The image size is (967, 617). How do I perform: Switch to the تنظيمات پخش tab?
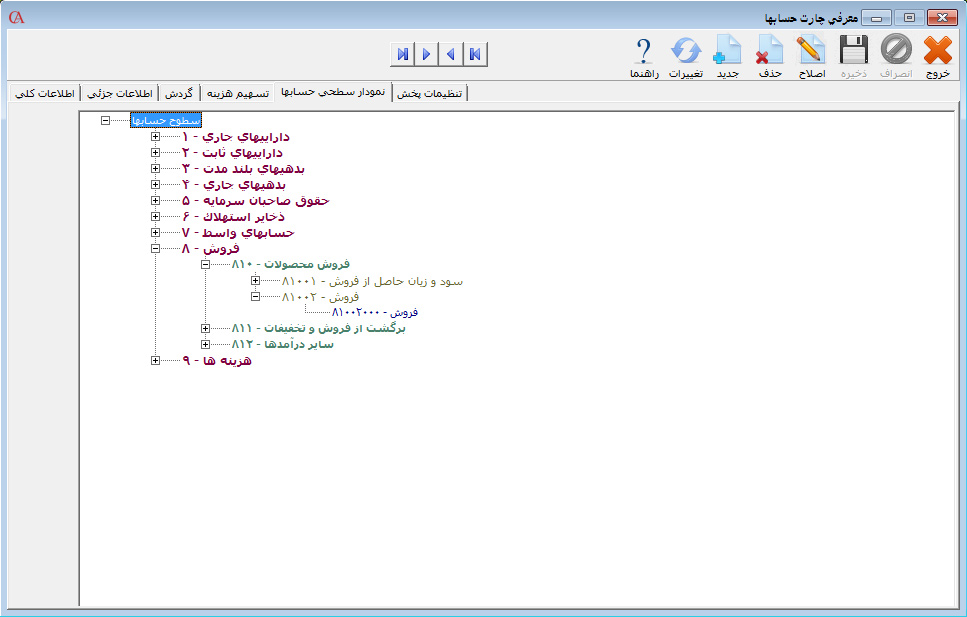click(430, 94)
